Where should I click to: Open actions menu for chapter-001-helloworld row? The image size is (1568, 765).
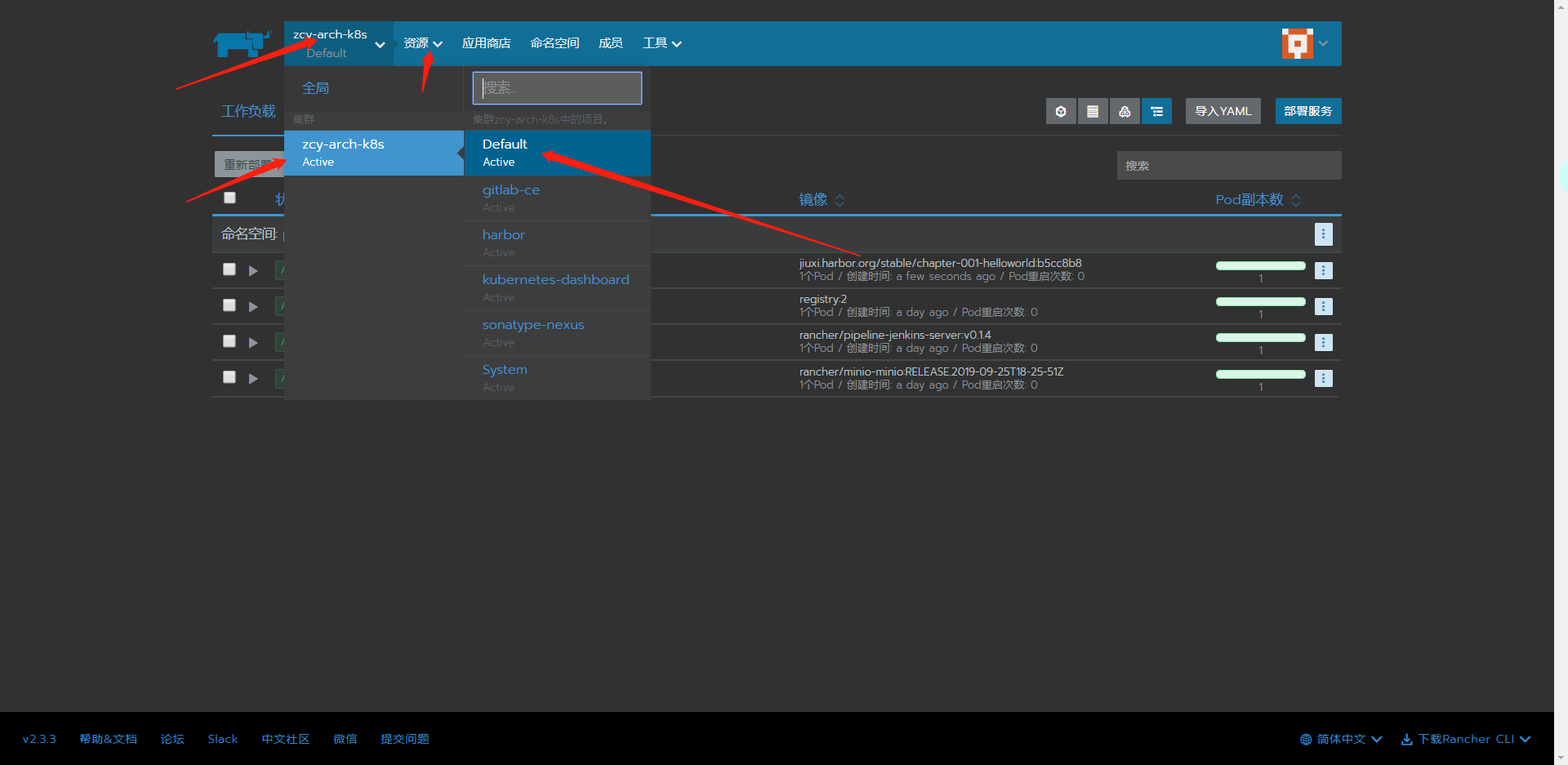click(x=1324, y=270)
